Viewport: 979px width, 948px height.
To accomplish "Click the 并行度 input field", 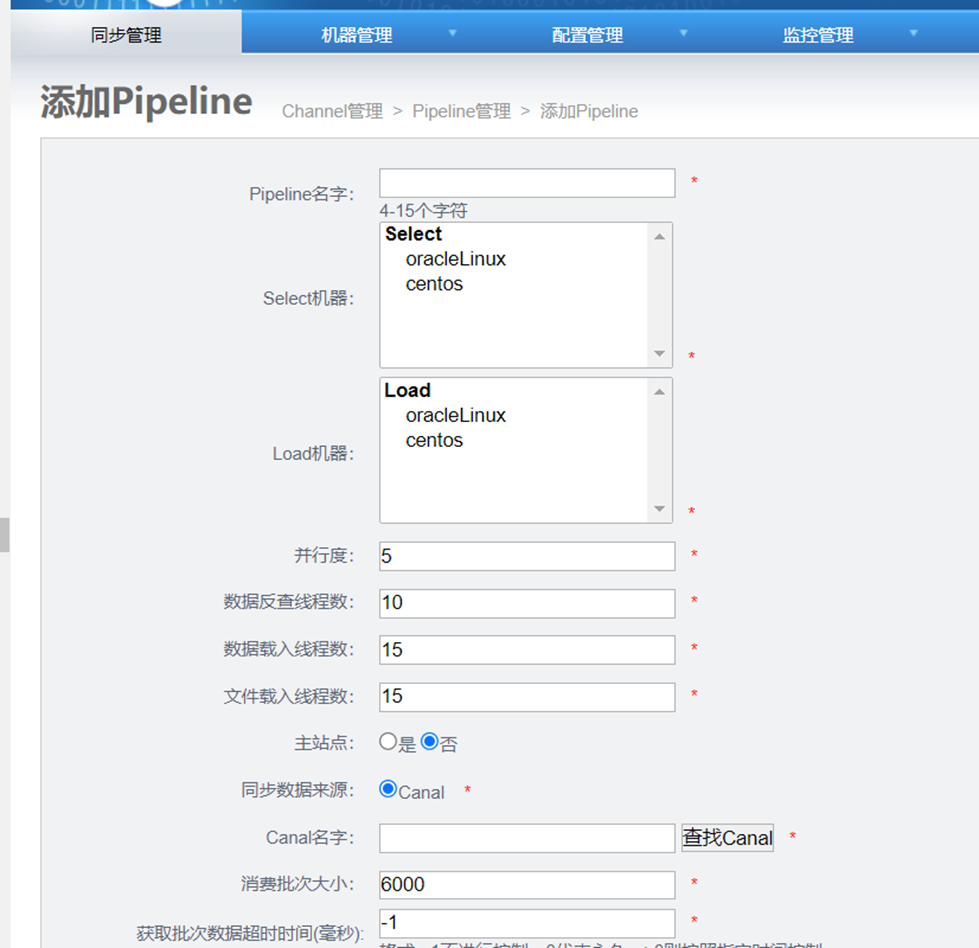I will [x=527, y=556].
